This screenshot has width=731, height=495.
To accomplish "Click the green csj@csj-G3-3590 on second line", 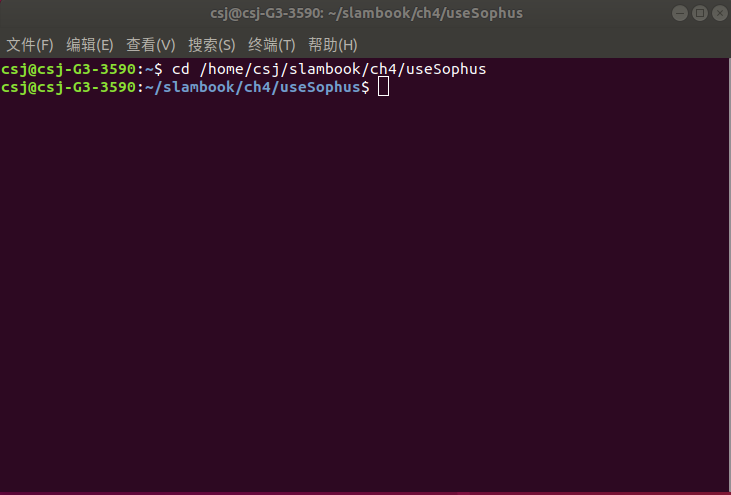I will point(68,88).
